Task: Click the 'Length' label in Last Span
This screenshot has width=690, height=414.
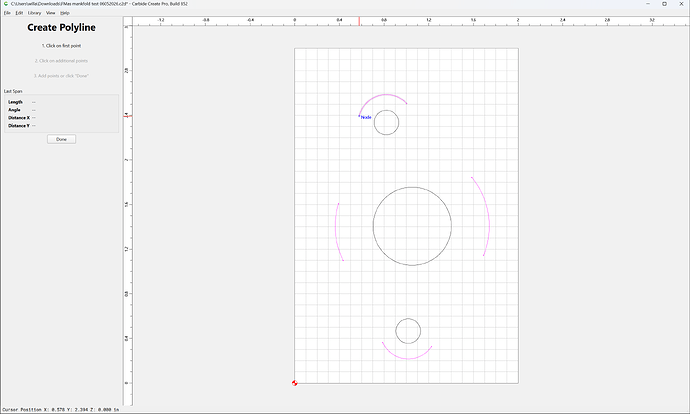Action: (15, 102)
